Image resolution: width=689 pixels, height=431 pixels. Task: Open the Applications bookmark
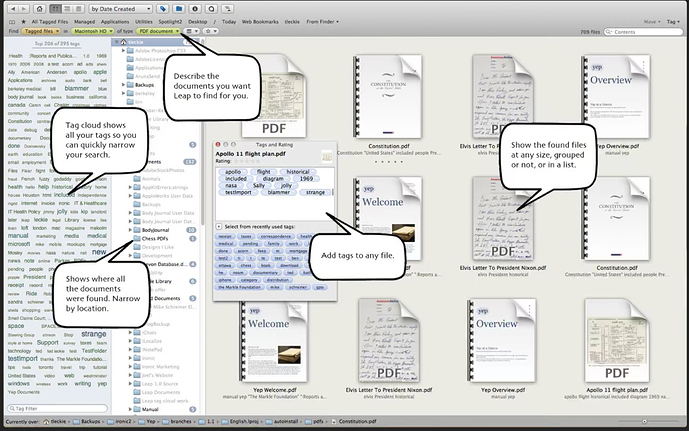[x=115, y=22]
